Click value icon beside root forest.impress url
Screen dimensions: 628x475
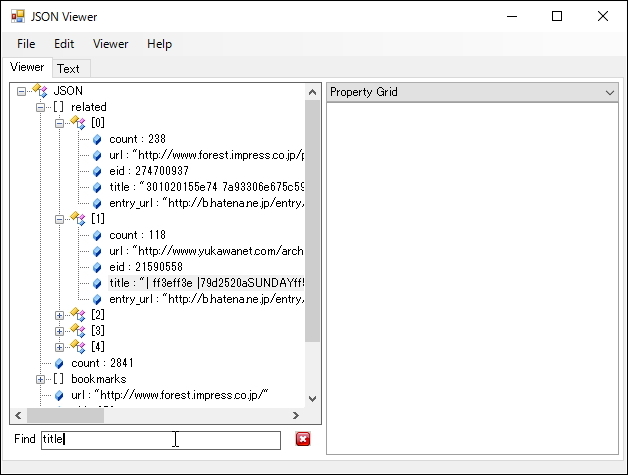pos(59,396)
